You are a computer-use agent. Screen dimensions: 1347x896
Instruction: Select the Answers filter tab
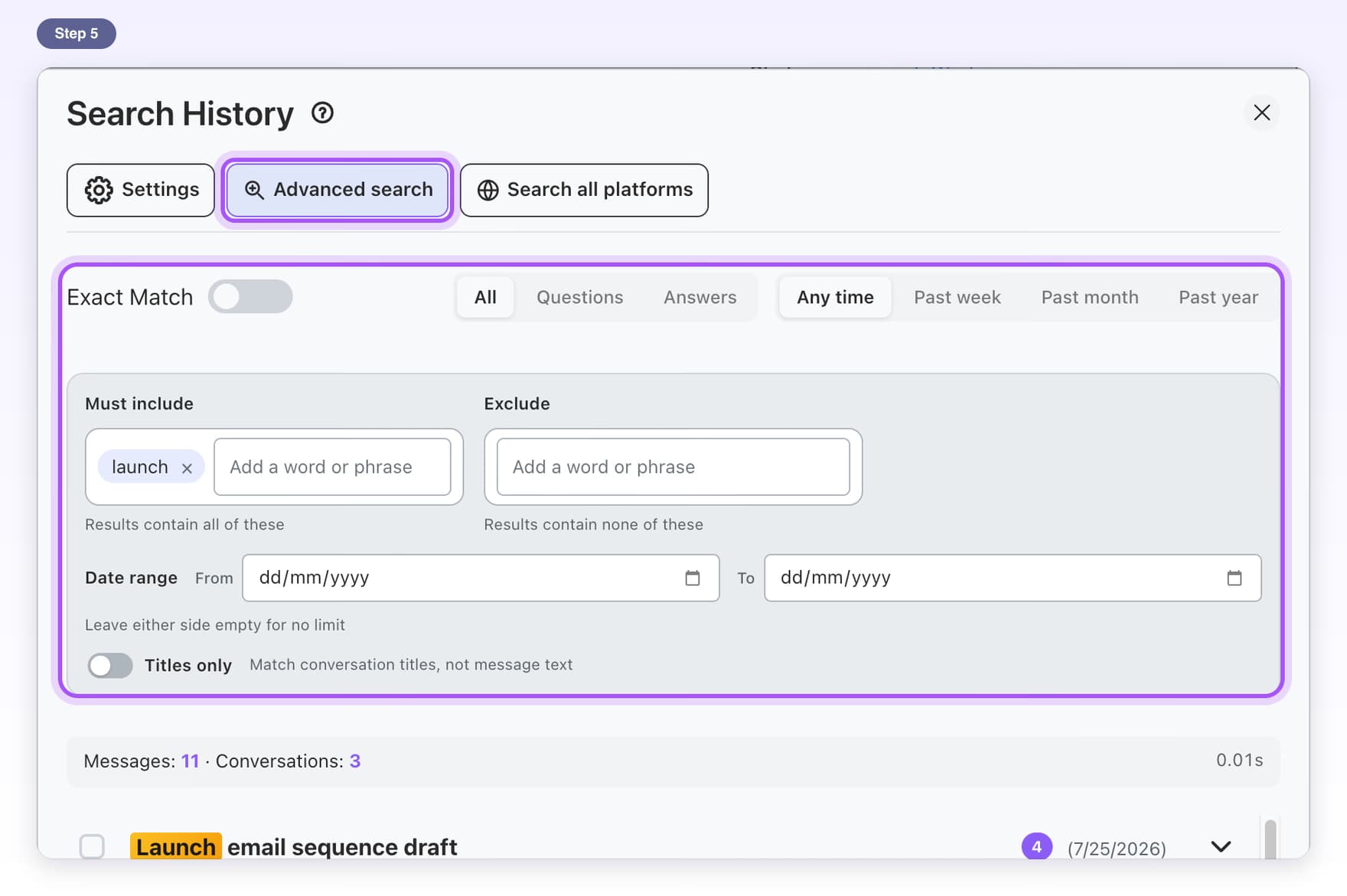(x=700, y=297)
